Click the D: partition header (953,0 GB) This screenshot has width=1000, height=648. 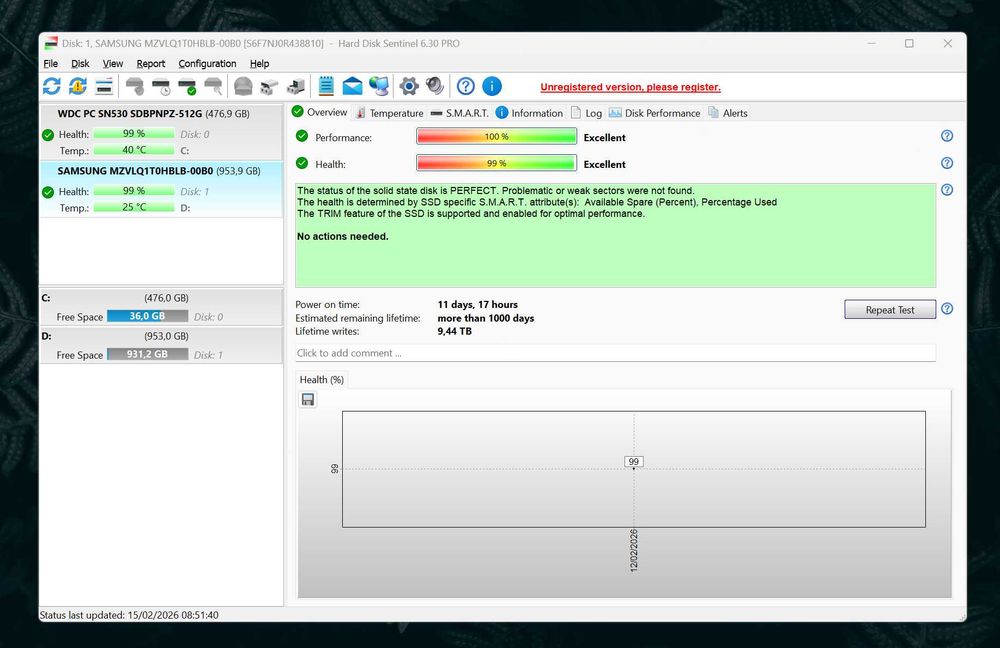click(161, 336)
